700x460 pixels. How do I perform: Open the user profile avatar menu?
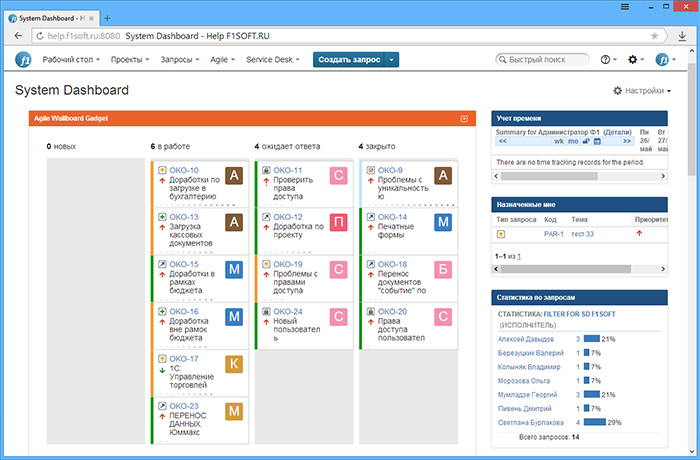click(x=666, y=60)
